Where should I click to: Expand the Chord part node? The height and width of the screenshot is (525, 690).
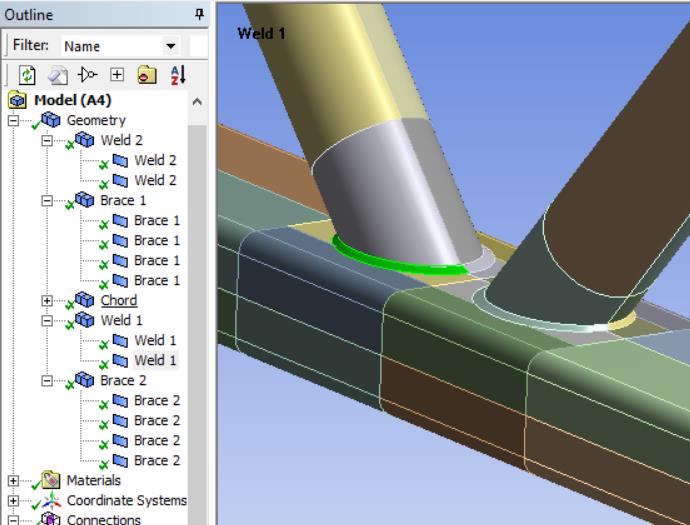pos(47,301)
